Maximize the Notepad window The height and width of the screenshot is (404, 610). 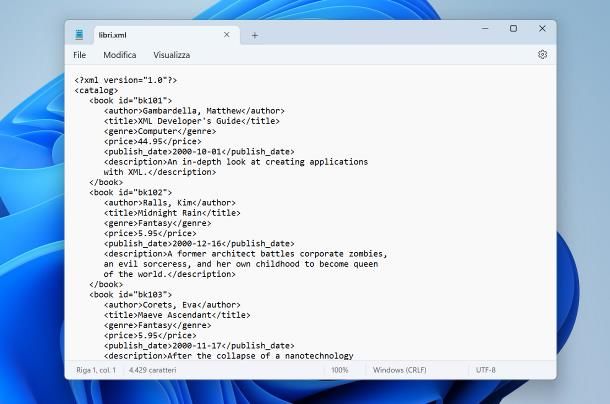click(x=514, y=28)
